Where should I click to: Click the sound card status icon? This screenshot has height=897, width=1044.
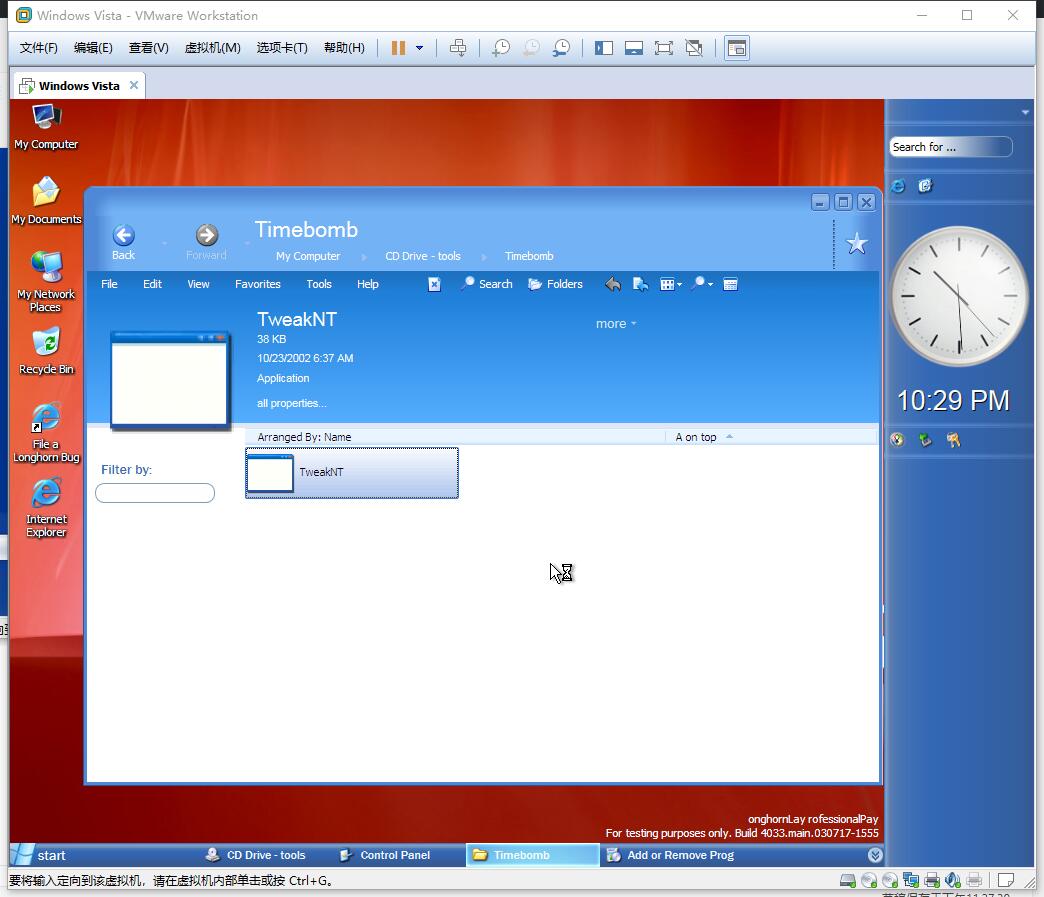tap(953, 880)
